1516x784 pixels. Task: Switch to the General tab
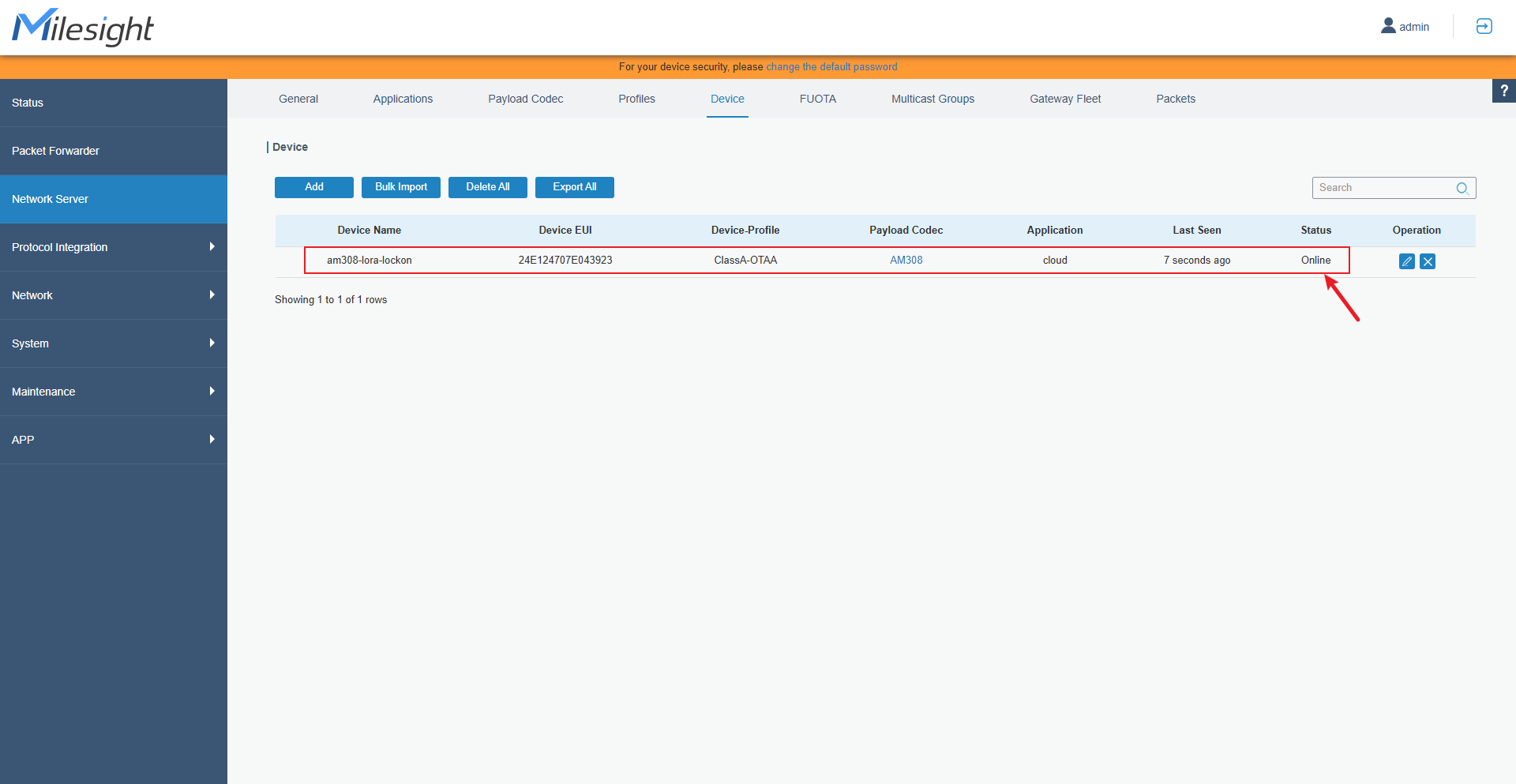coord(298,99)
